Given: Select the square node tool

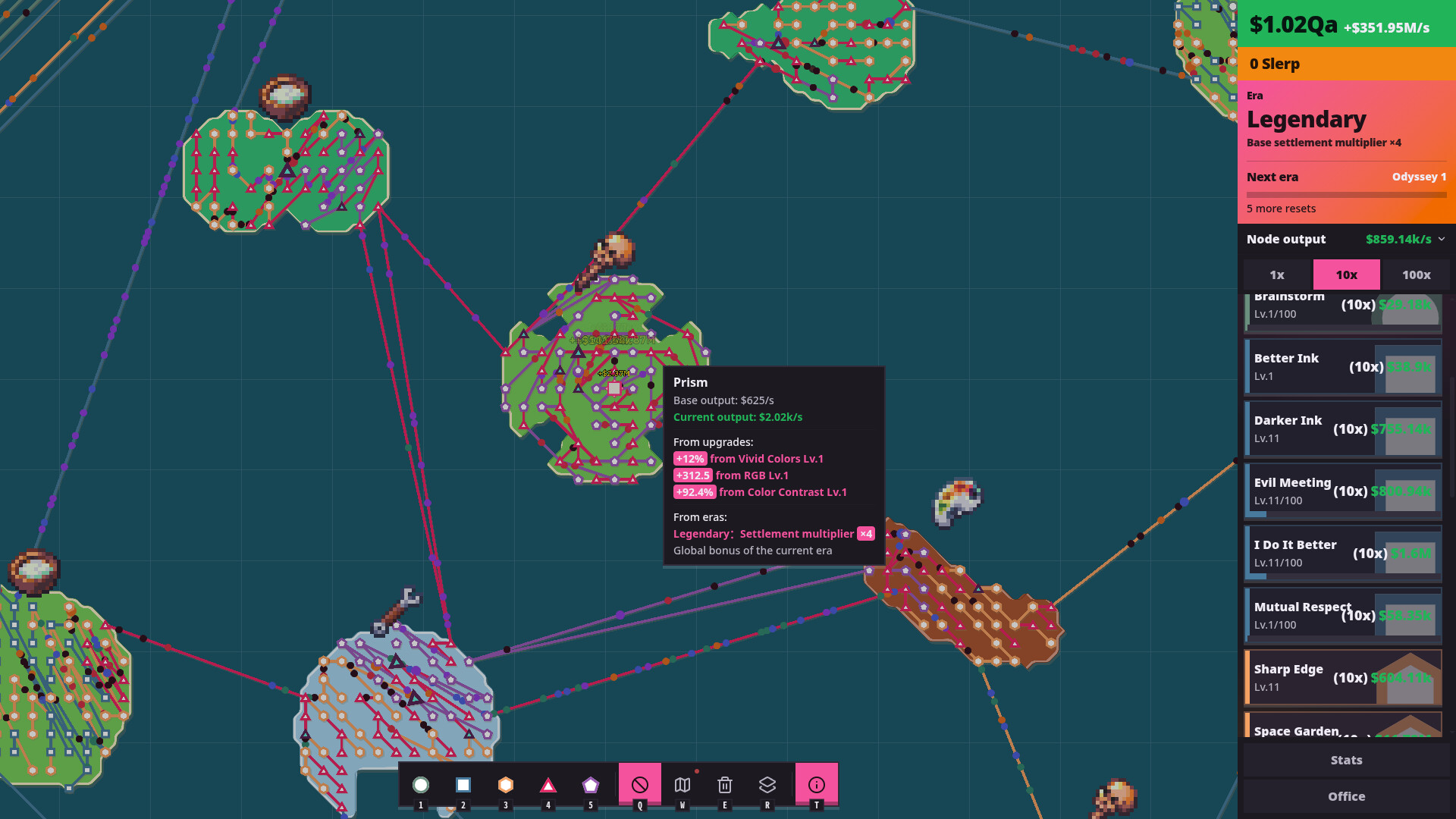Looking at the screenshot, I should click(x=463, y=785).
